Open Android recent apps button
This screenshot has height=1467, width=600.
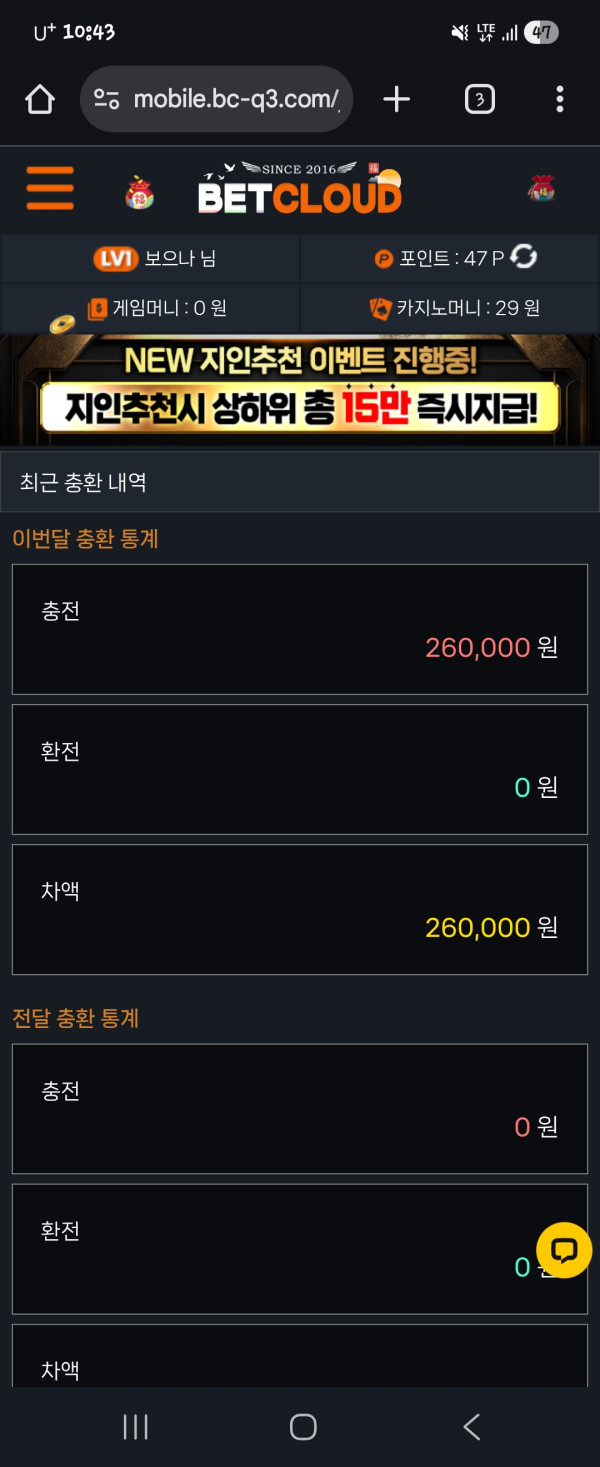click(135, 1427)
